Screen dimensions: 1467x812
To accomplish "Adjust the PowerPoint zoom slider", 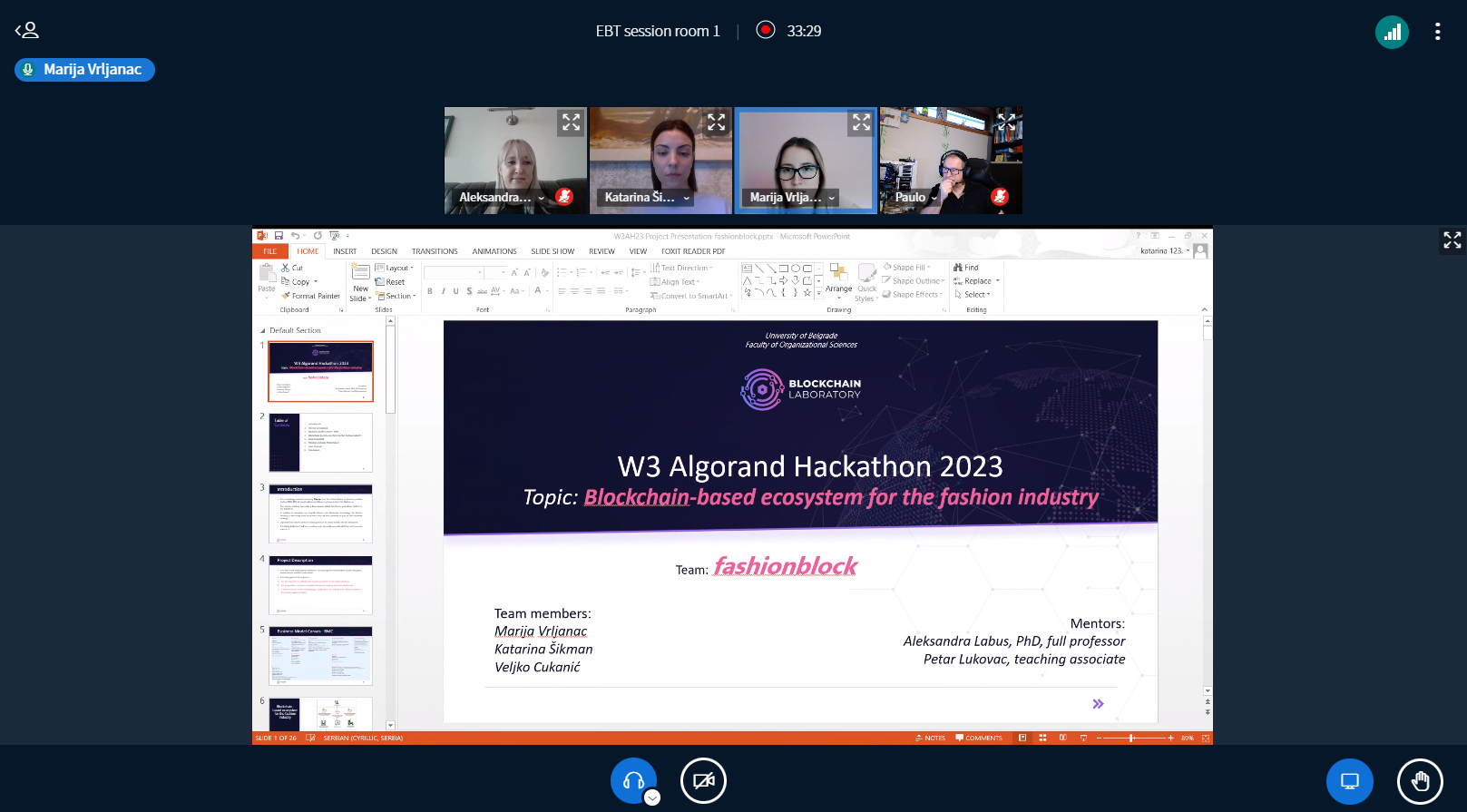I will pyautogui.click(x=1131, y=739).
